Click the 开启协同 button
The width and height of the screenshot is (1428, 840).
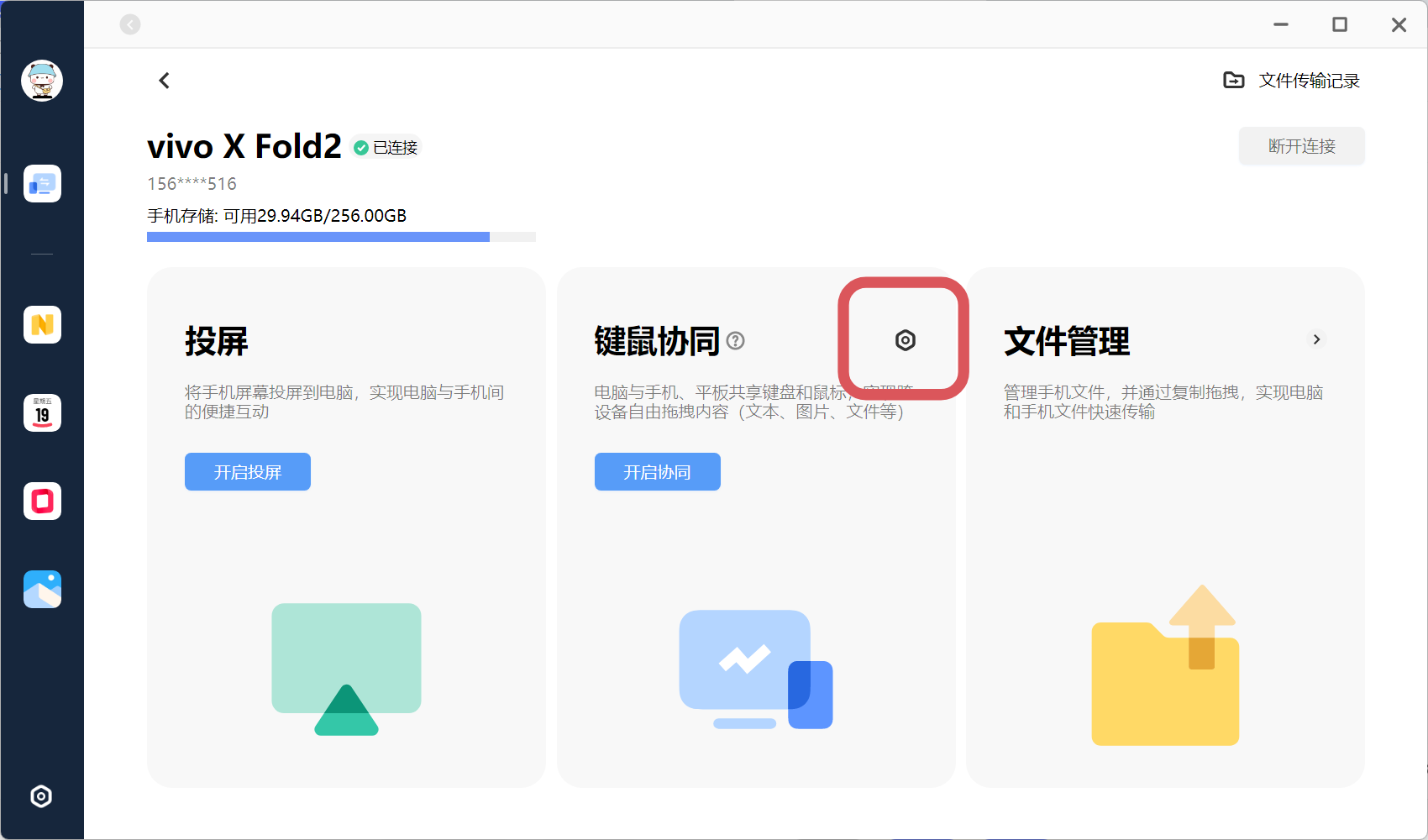pos(658,472)
